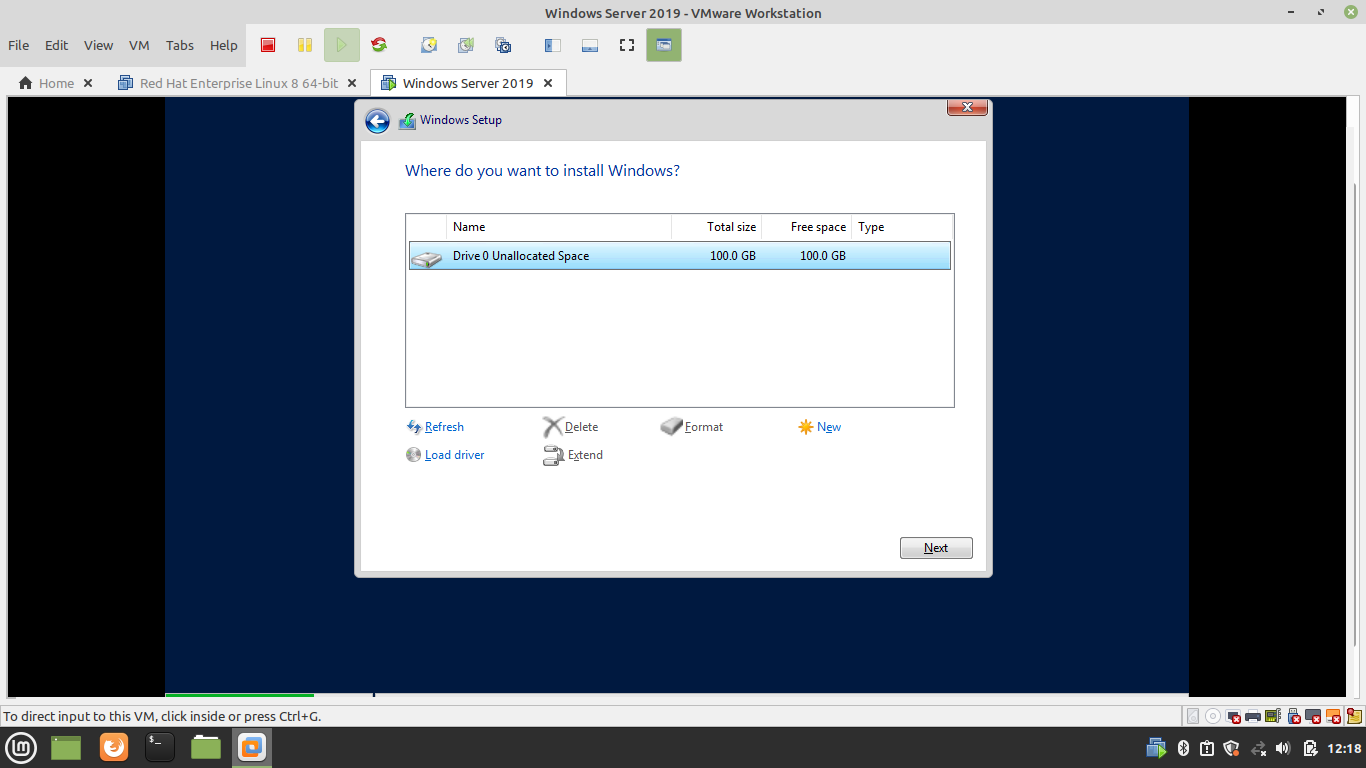Image resolution: width=1366 pixels, height=768 pixels.
Task: Select the Windows Server 2019 tab
Action: point(469,83)
